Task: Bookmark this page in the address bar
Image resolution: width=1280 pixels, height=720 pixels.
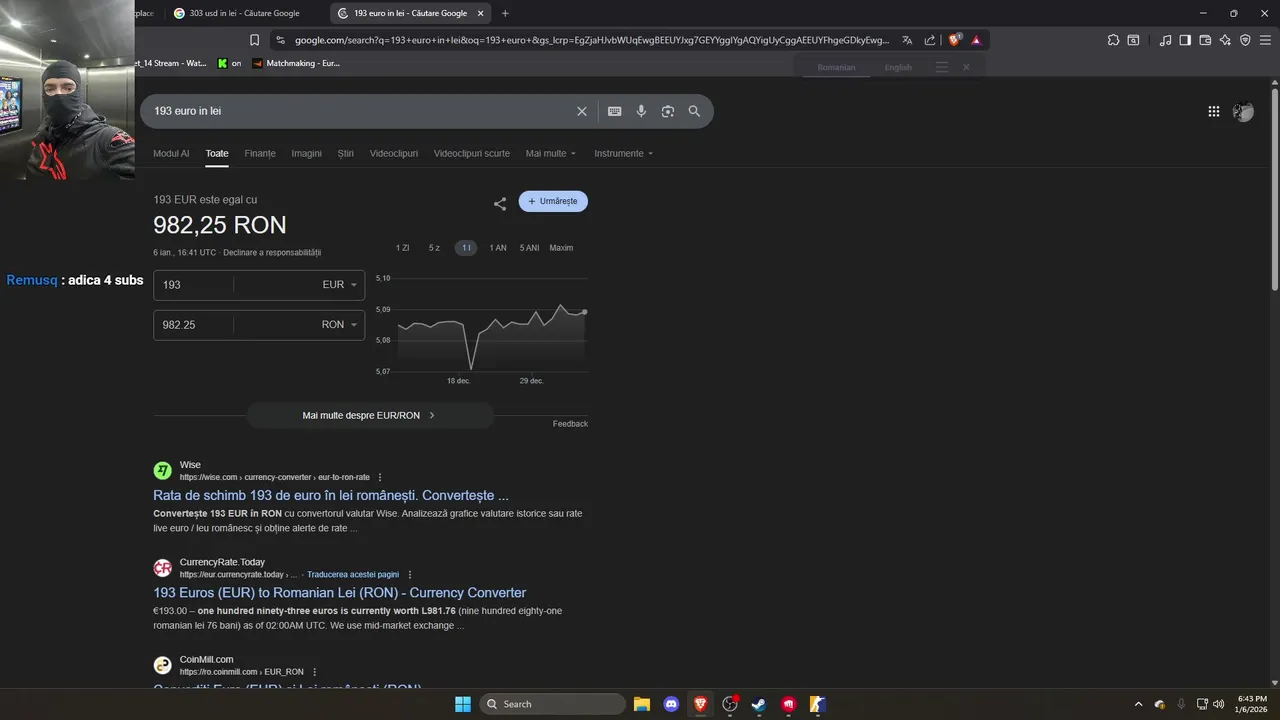Action: (x=254, y=40)
